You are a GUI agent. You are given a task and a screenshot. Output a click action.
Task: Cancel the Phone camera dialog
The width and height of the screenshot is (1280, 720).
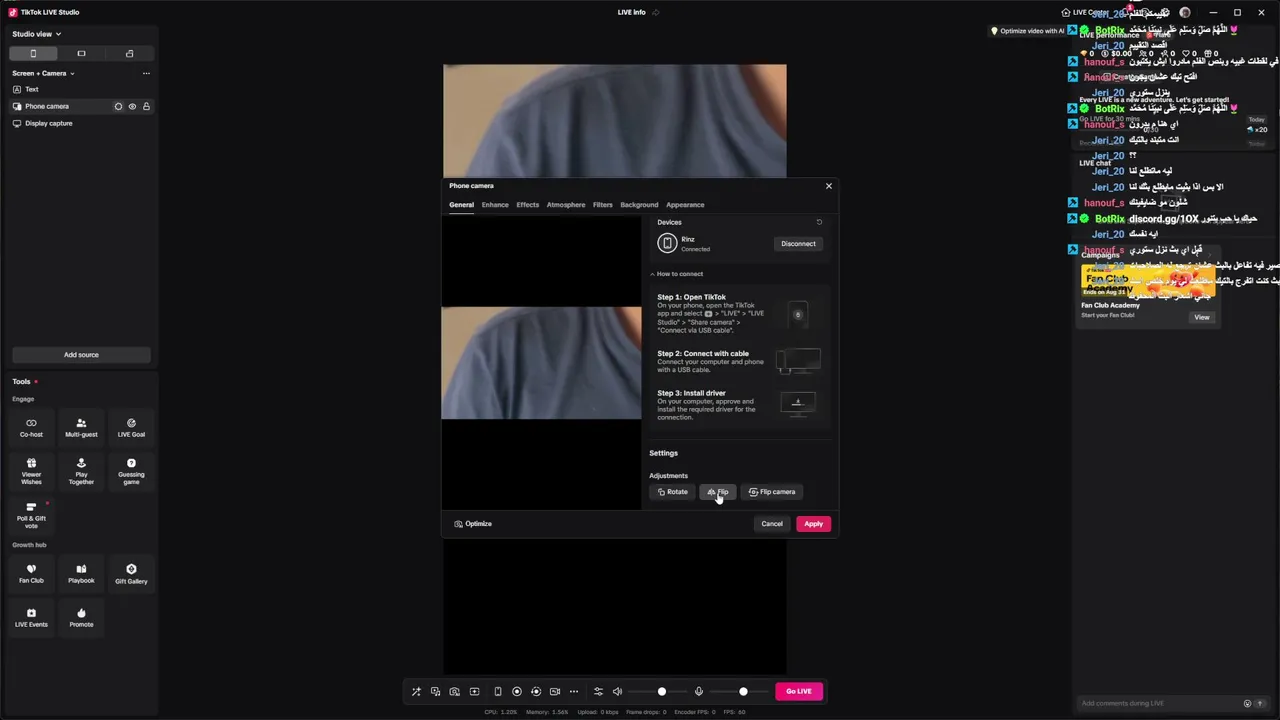772,524
